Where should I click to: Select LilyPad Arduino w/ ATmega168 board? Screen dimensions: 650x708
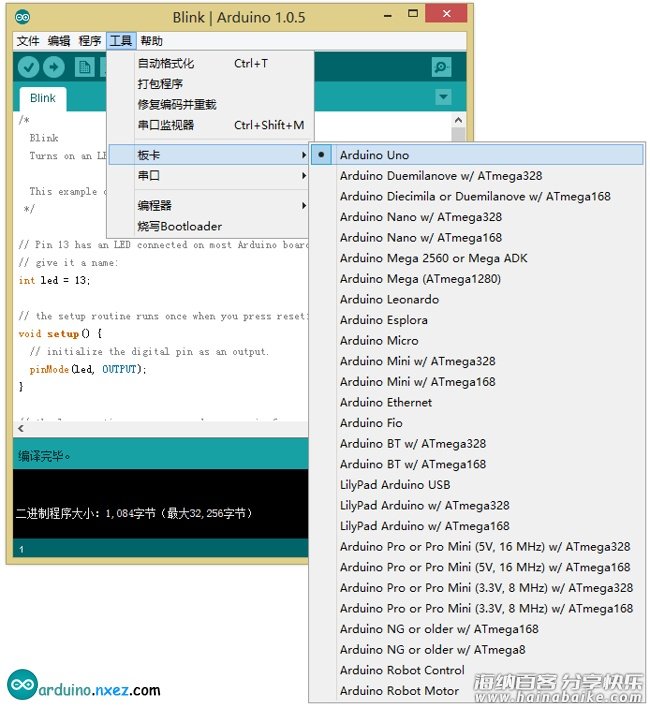point(478,526)
